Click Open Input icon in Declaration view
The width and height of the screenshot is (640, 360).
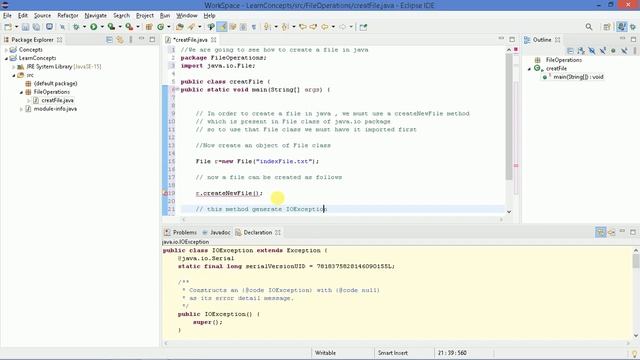coord(611,232)
